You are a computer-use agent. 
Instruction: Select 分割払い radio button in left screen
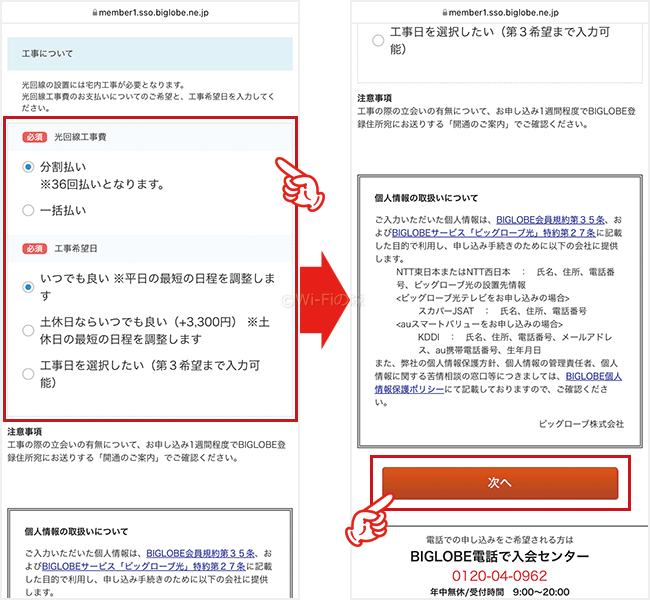[x=28, y=167]
